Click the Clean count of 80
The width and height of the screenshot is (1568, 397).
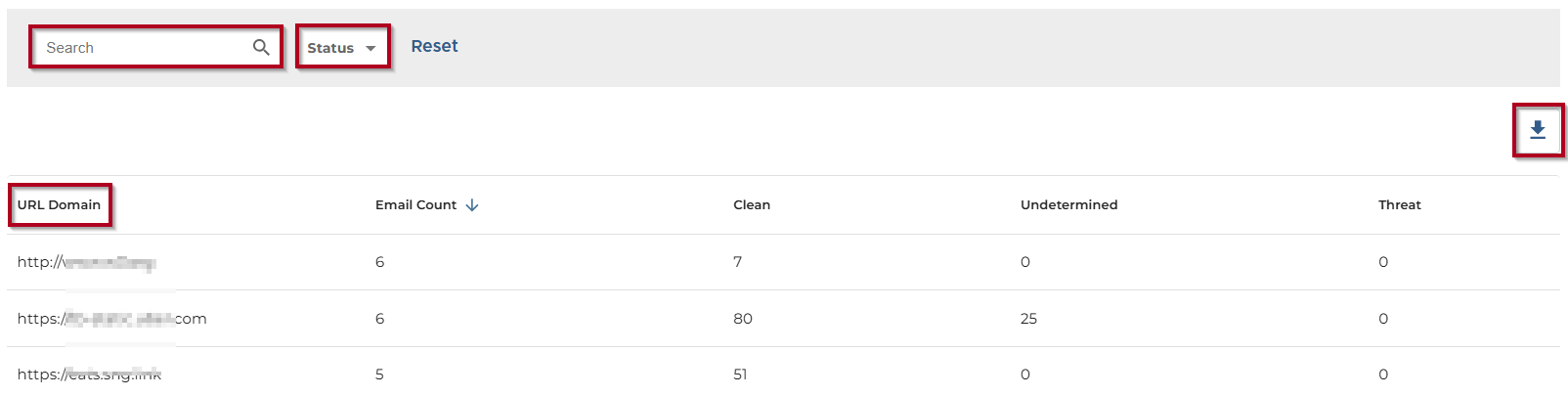point(743,319)
